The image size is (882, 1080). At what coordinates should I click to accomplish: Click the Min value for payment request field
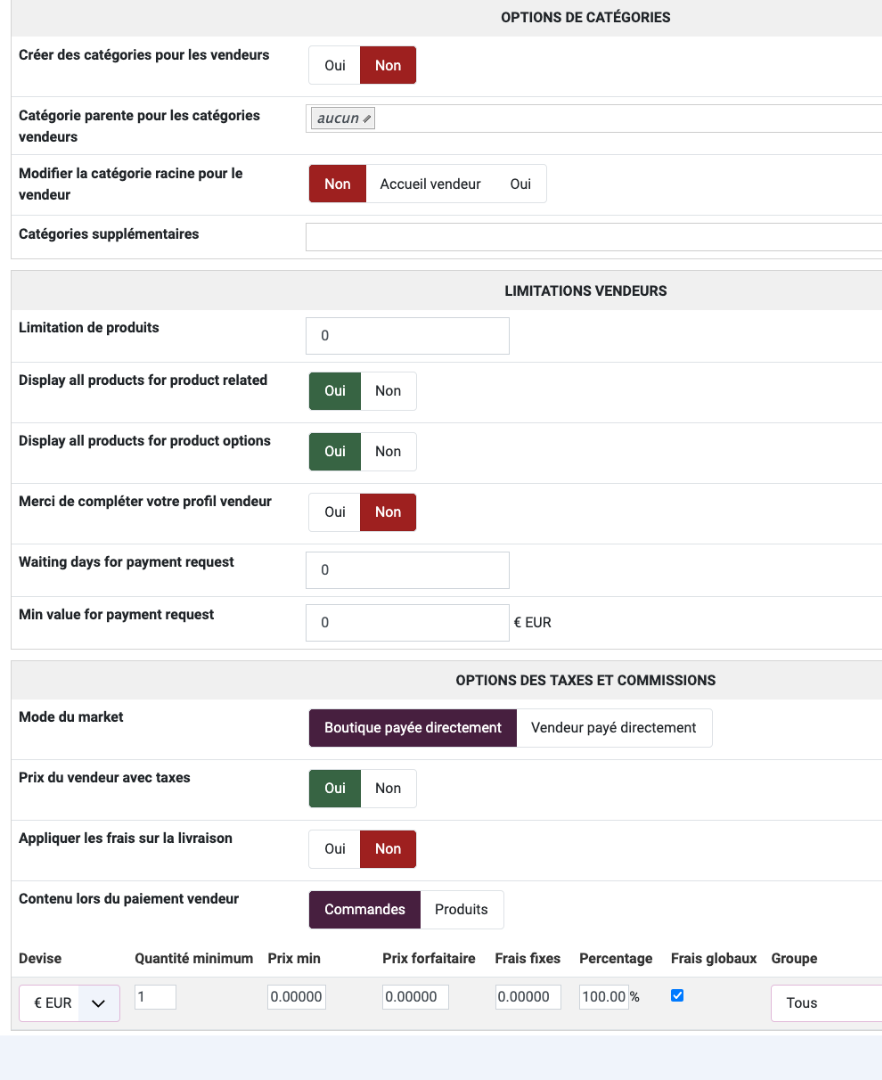(x=407, y=623)
